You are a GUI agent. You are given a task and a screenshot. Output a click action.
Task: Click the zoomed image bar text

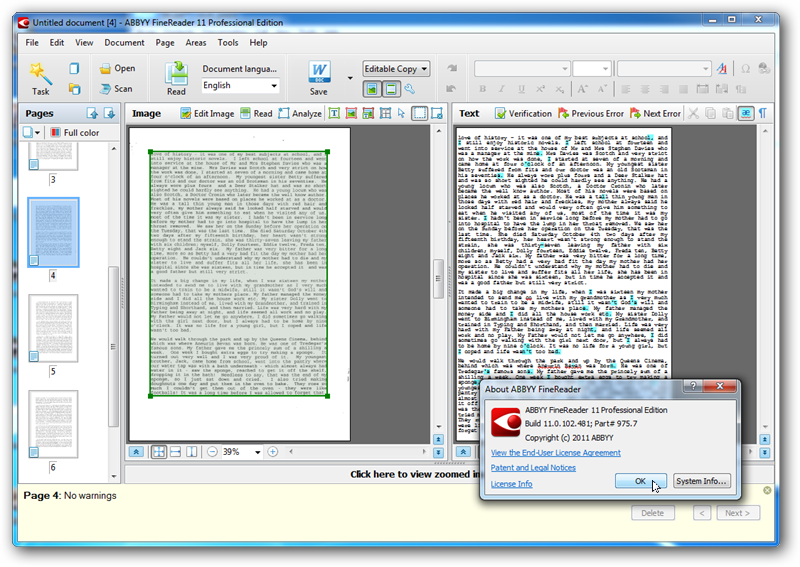click(x=414, y=474)
